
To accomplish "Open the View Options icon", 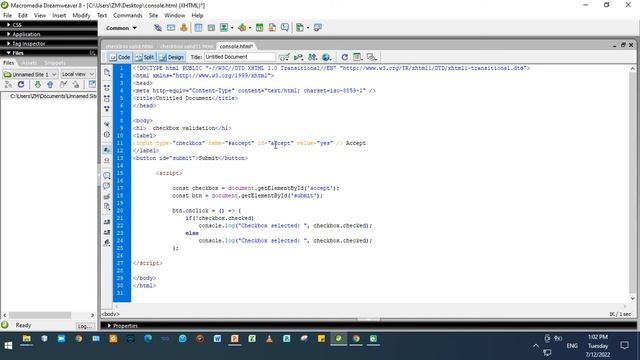I will pos(358,57).
